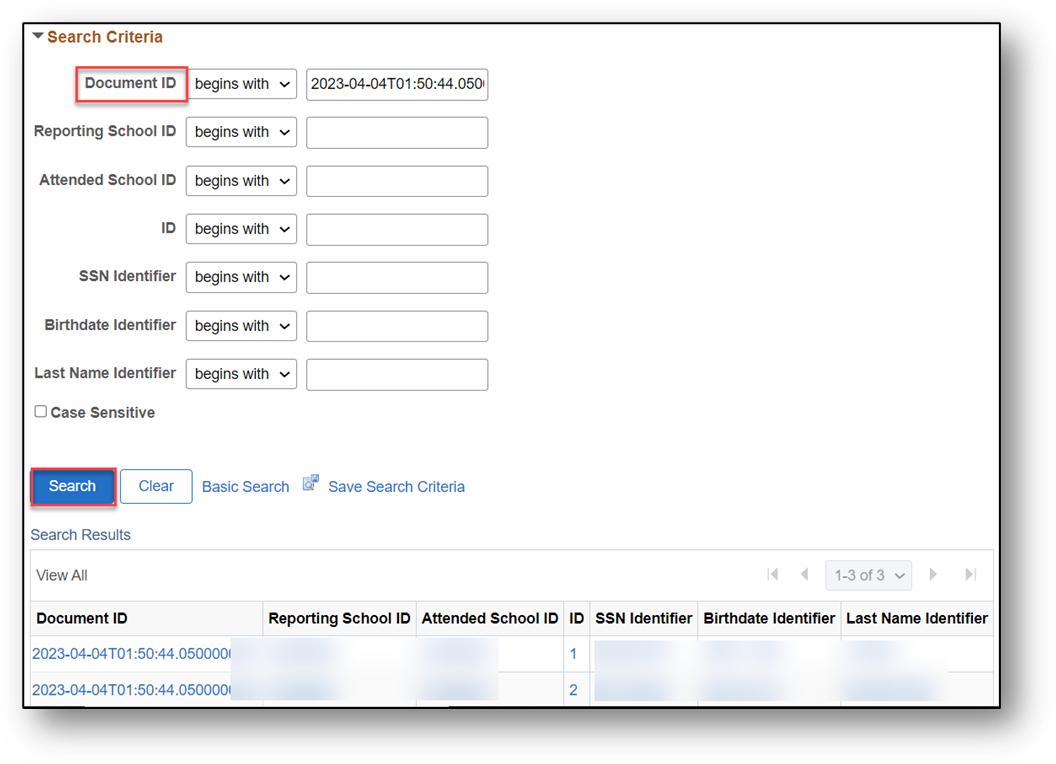The height and width of the screenshot is (764, 1056).
Task: Open Birthdate Identifier operator dropdown
Action: click(x=241, y=326)
